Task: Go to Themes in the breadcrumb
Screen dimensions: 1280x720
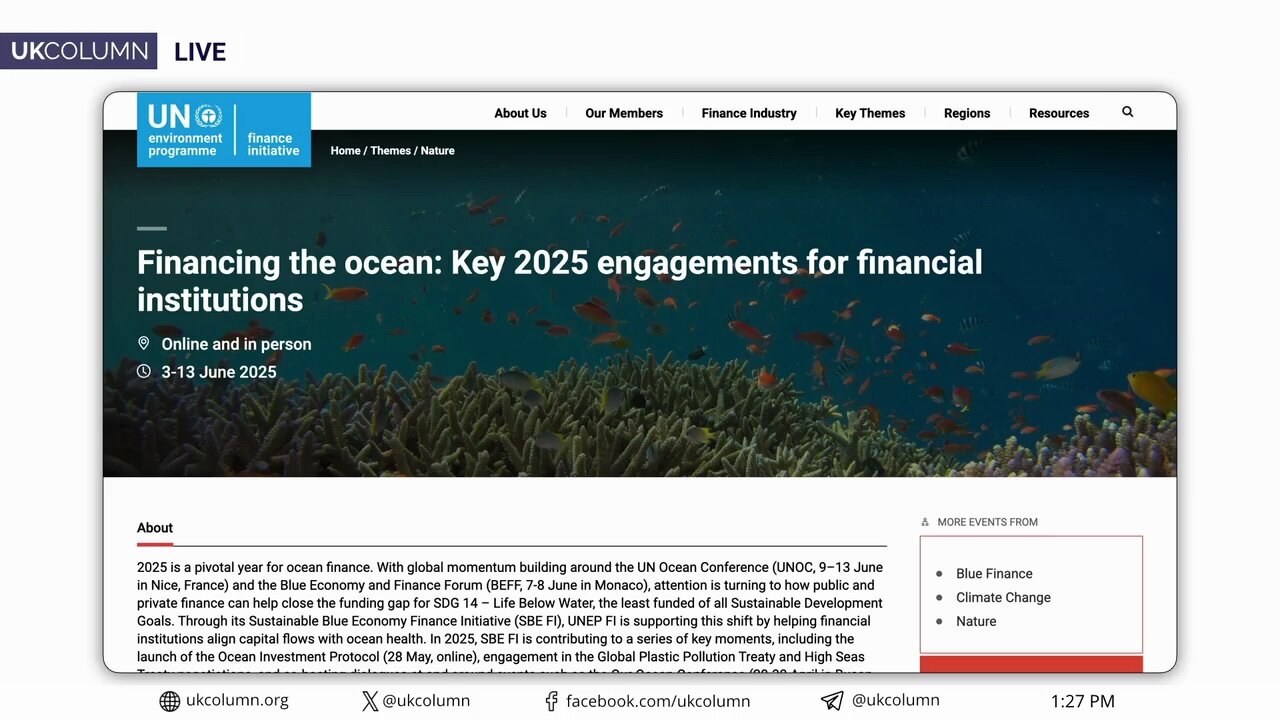Action: (x=391, y=151)
